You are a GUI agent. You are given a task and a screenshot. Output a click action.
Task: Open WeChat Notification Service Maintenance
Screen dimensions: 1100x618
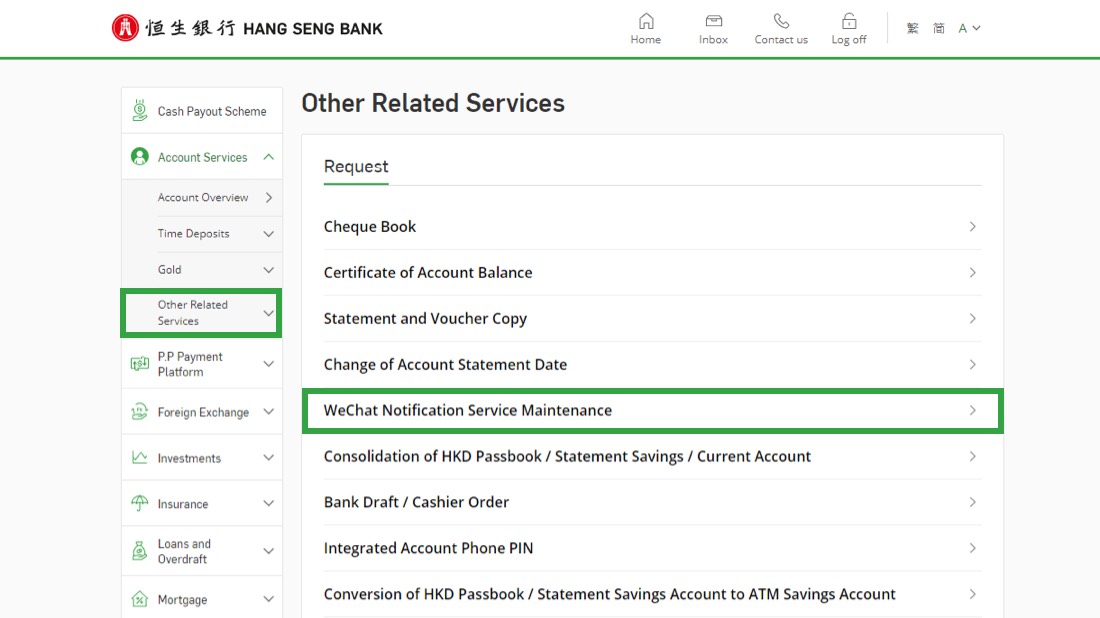(652, 410)
